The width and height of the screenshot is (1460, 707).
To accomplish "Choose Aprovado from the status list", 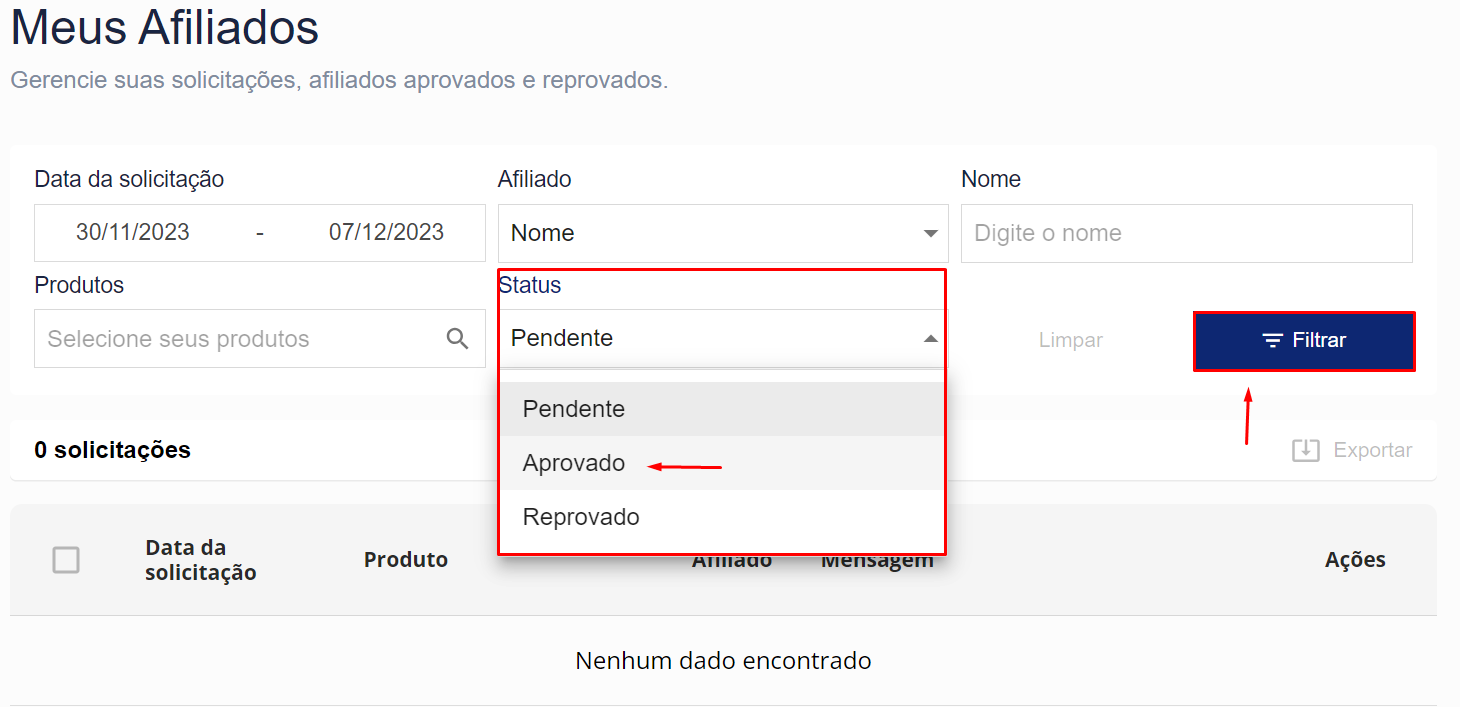I will tap(574, 463).
